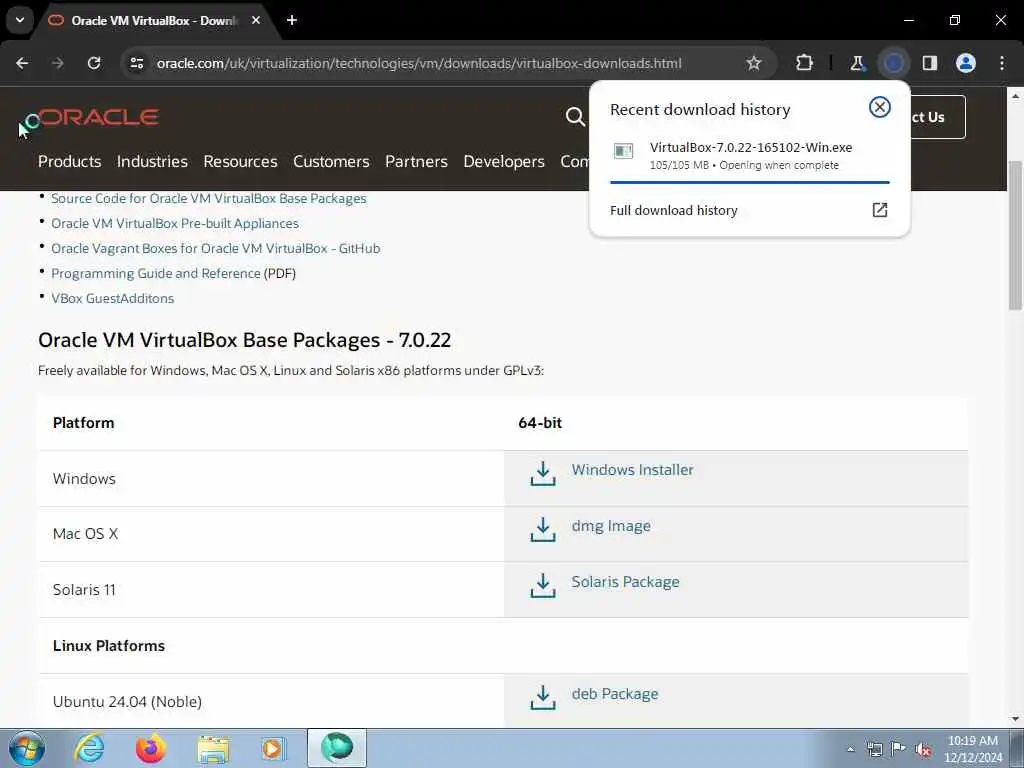Click the Solaris Package download link
This screenshot has width=1024, height=768.
tap(625, 582)
